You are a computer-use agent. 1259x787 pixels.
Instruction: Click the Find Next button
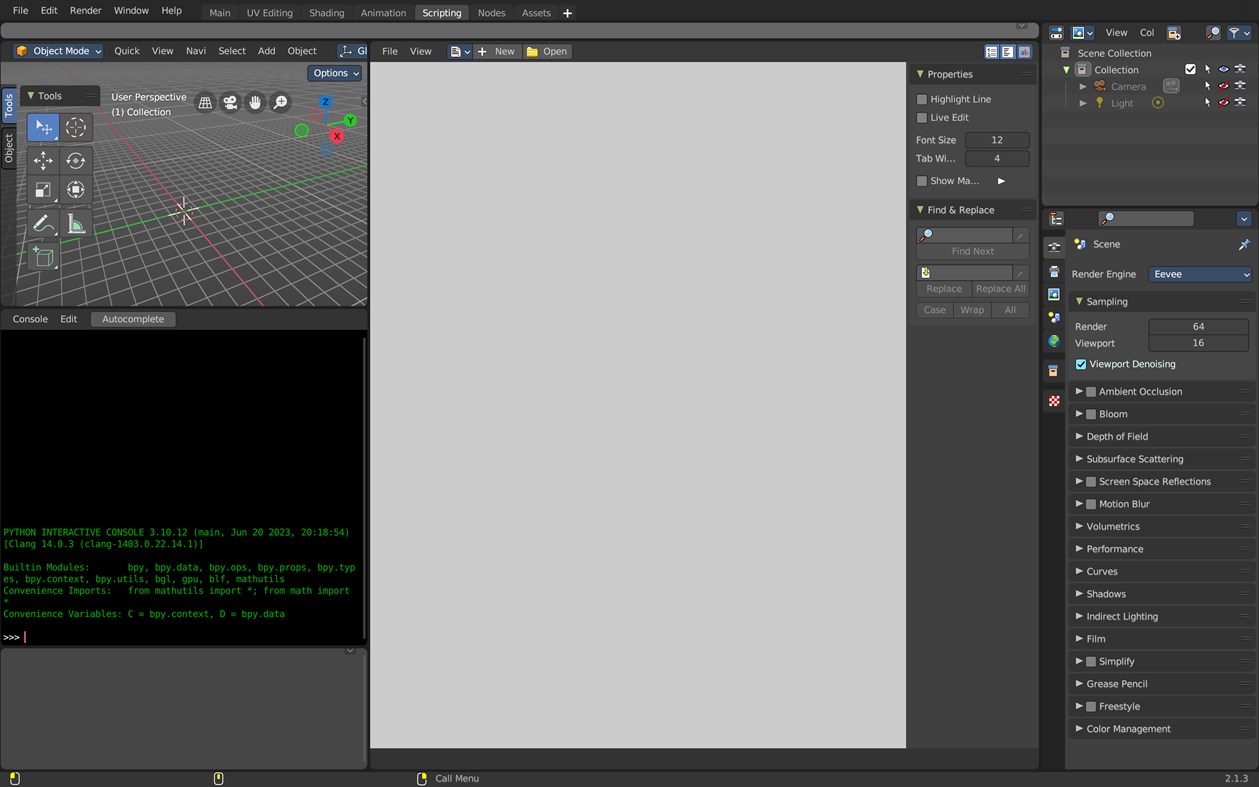973,252
